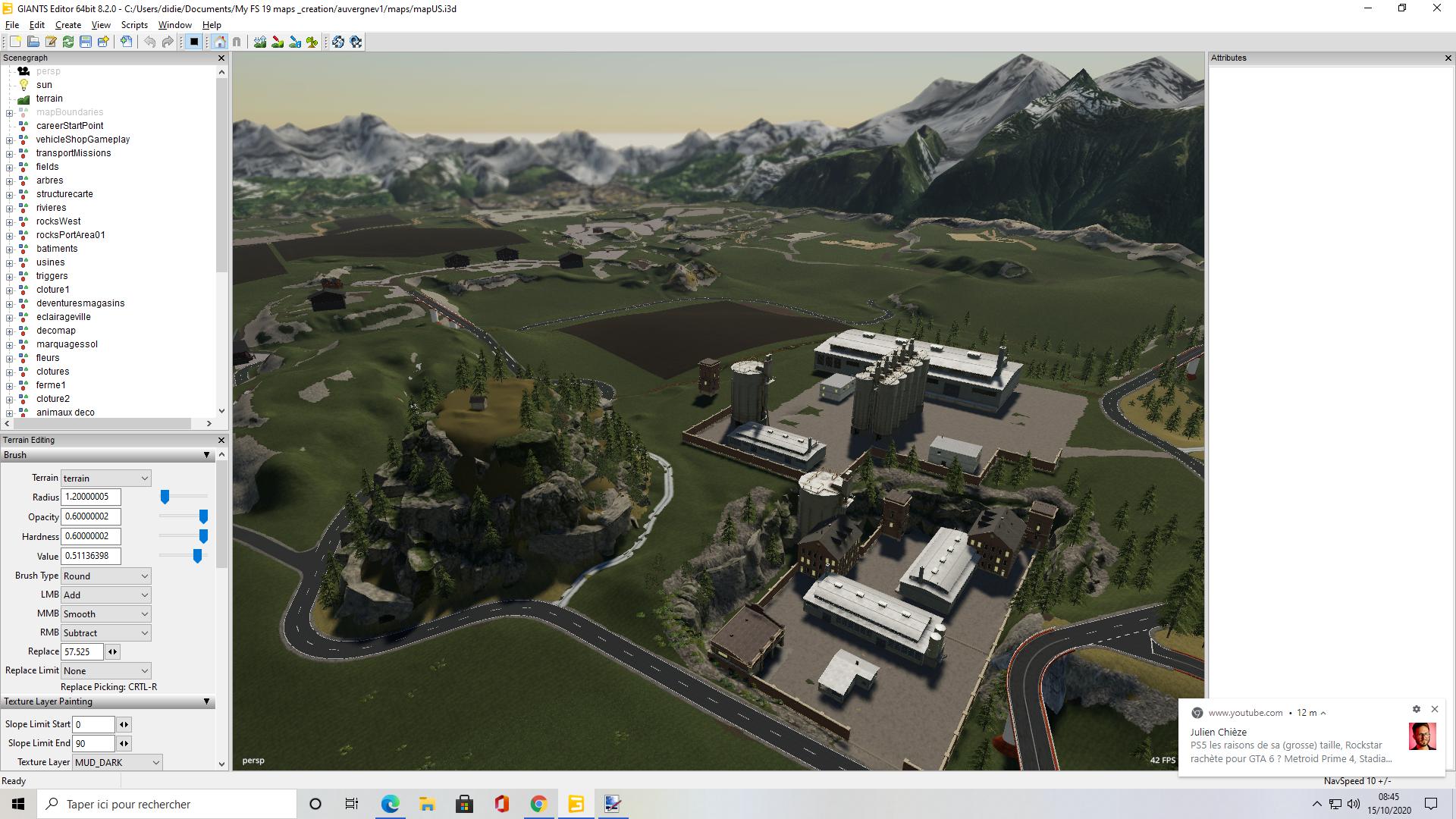1456x819 pixels.
Task: Open the Scripts menu
Action: pyautogui.click(x=134, y=25)
